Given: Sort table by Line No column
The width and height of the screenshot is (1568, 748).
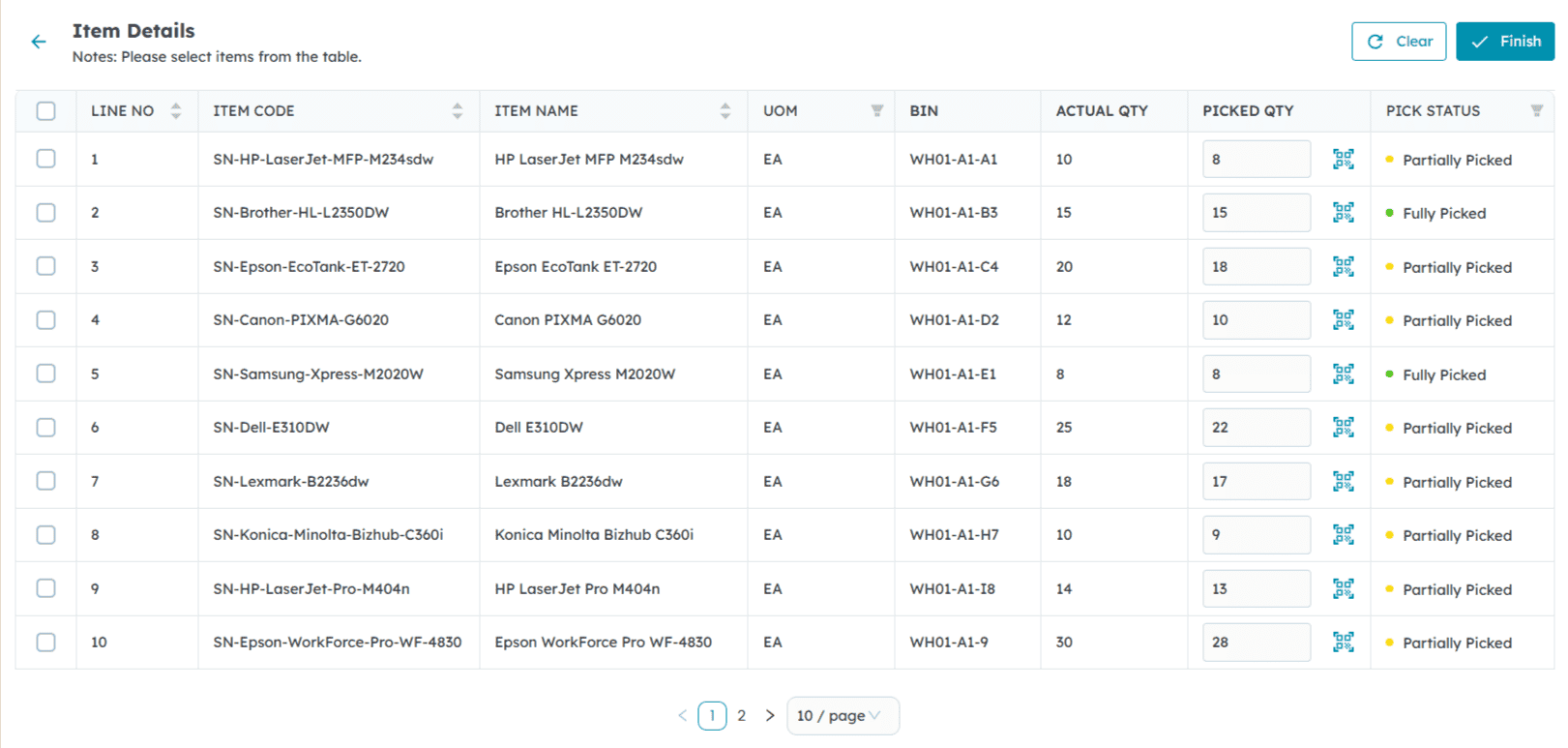Looking at the screenshot, I should click(176, 111).
